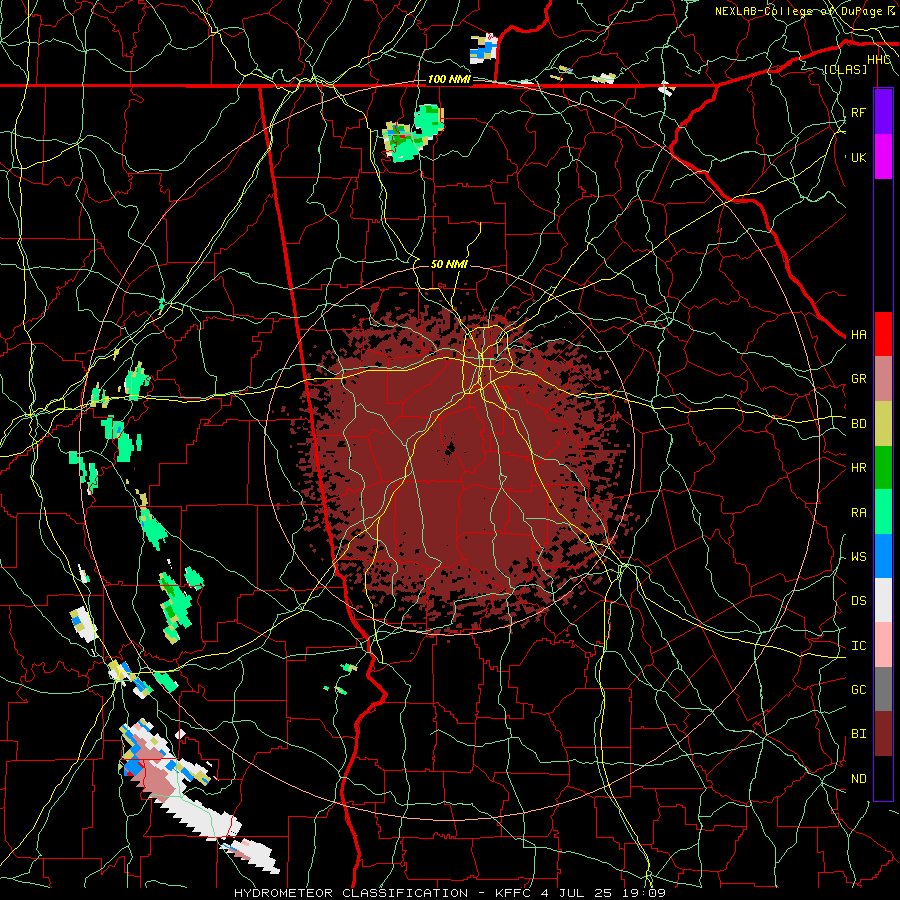Click the magenta UK color swatch
Viewport: 900px width, 900px height.
(883, 157)
